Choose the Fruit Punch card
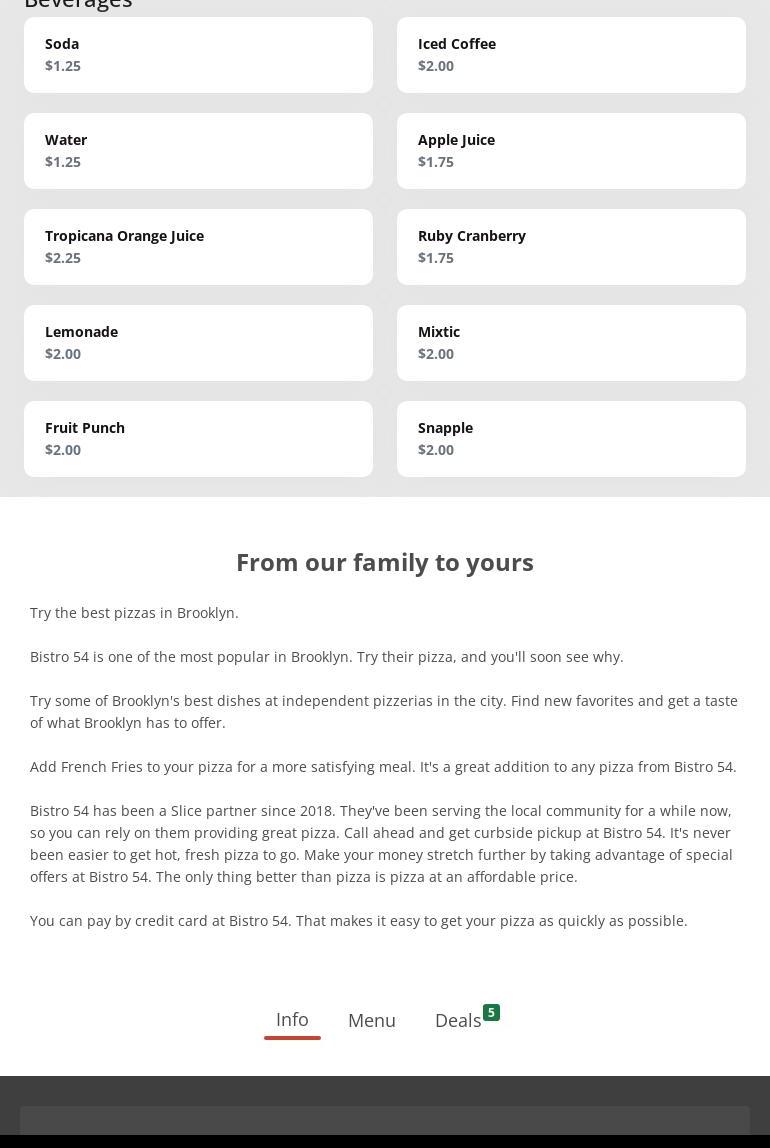This screenshot has height=1148, width=770. pyautogui.click(x=198, y=439)
